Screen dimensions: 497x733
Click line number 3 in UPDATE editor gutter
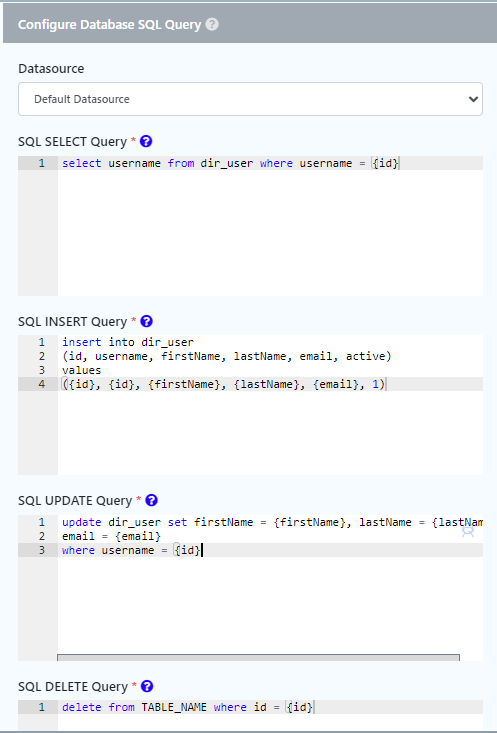tap(42, 550)
